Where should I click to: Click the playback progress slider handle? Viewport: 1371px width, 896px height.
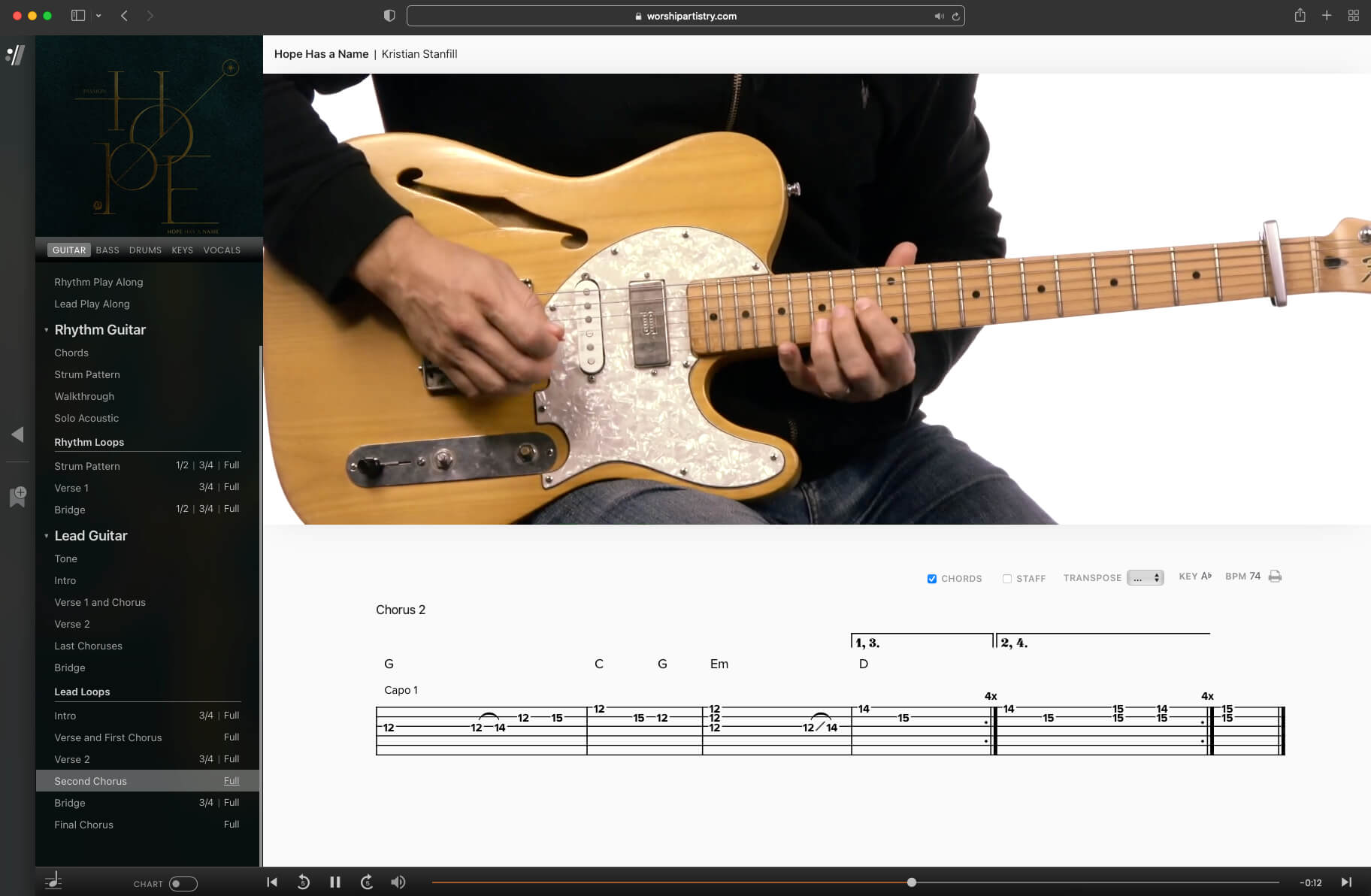[x=911, y=882]
